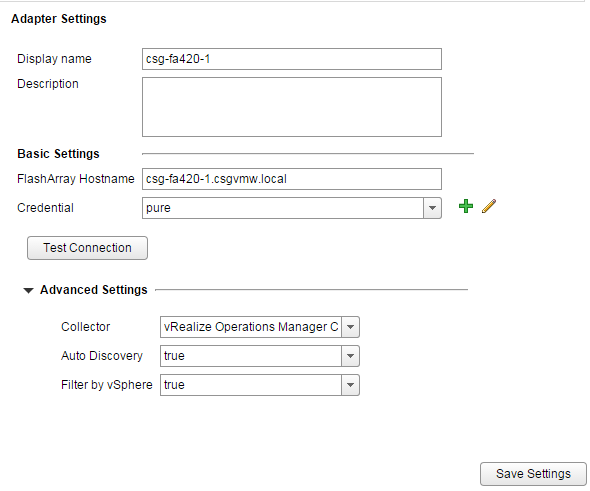Click the Collector field showing vRealize Operations Manager
This screenshot has width=590, height=491.
(251, 327)
